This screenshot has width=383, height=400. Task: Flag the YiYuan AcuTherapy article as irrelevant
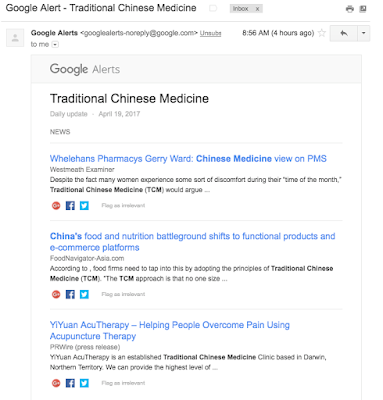coord(123,383)
